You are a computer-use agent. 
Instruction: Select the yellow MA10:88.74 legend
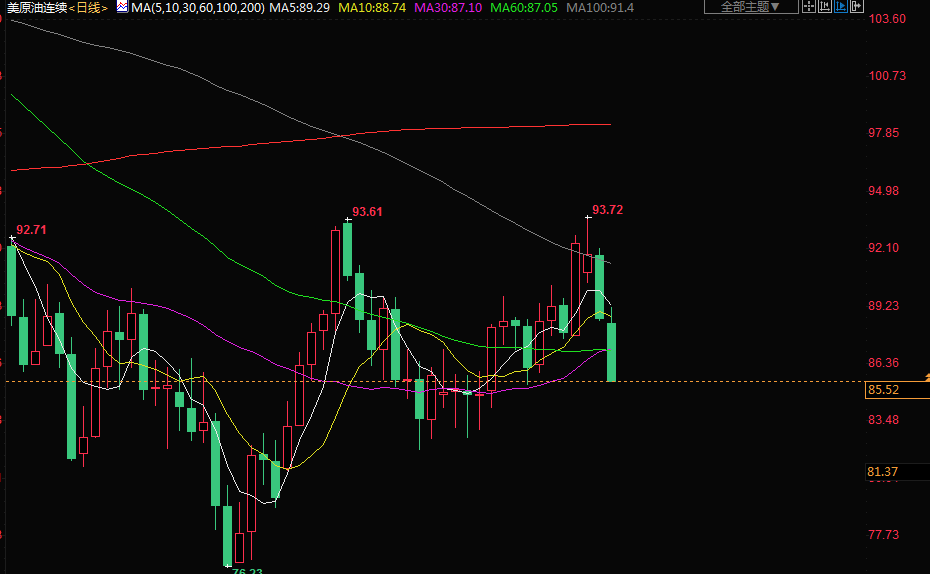372,8
